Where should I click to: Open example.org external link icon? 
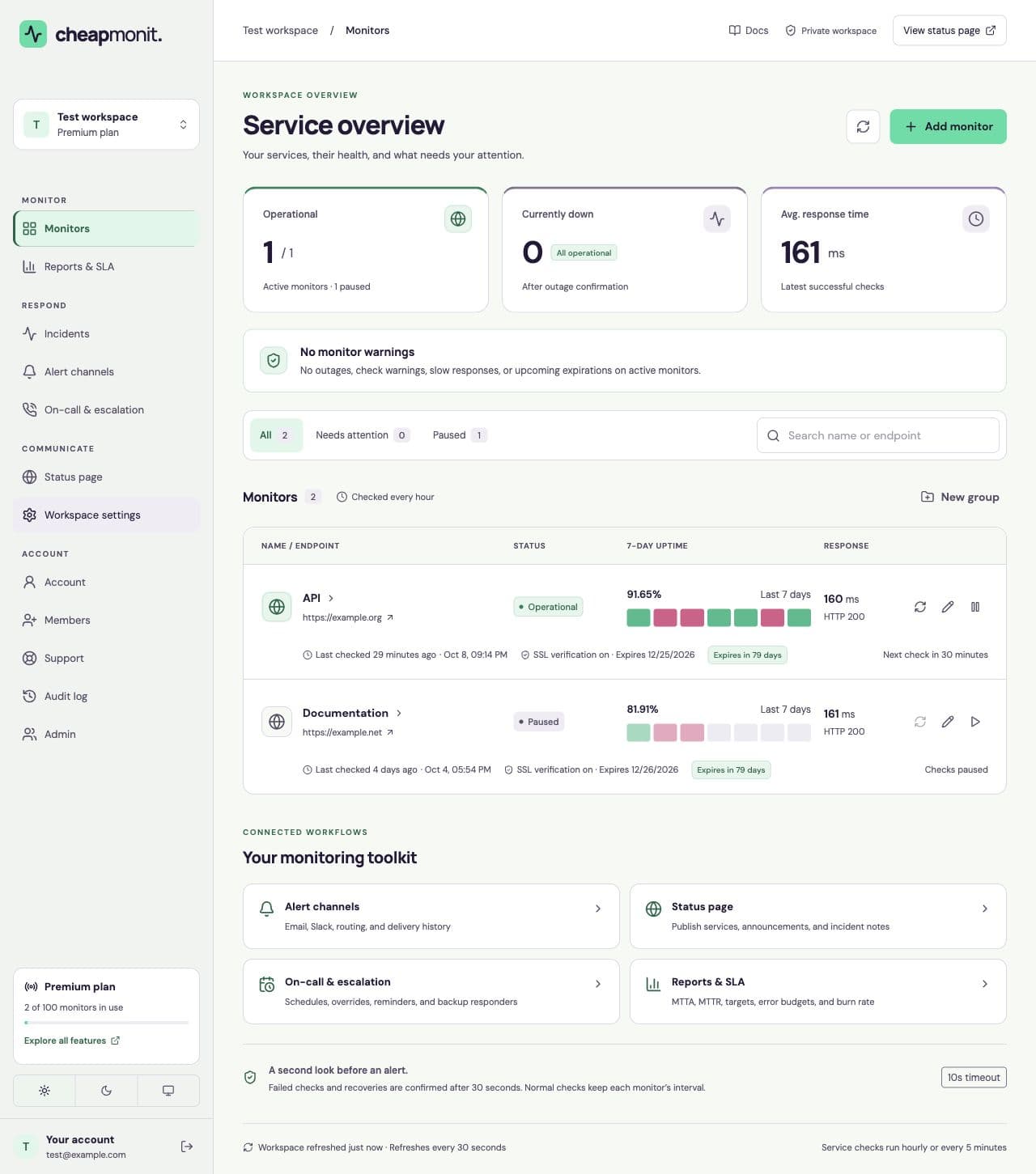click(390, 617)
